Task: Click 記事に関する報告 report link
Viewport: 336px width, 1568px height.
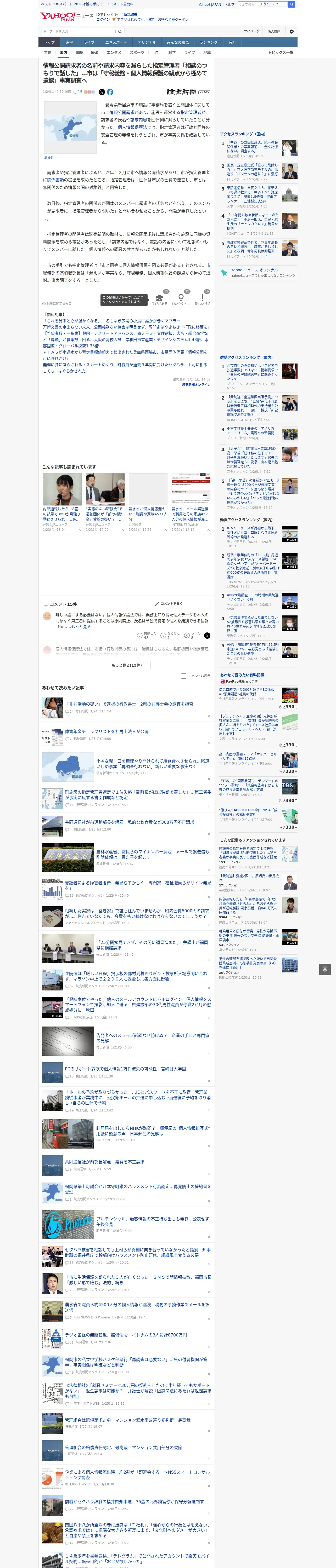Action: pyautogui.click(x=57, y=303)
